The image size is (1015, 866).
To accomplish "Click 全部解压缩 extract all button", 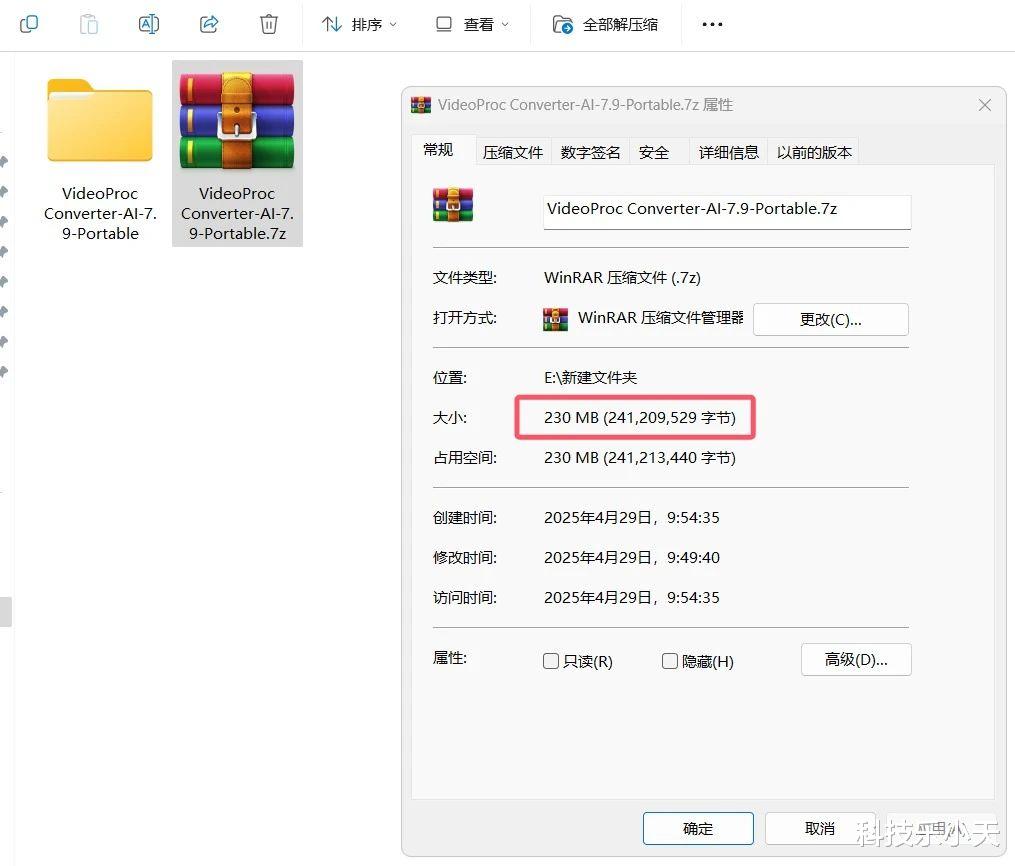I will click(605, 25).
